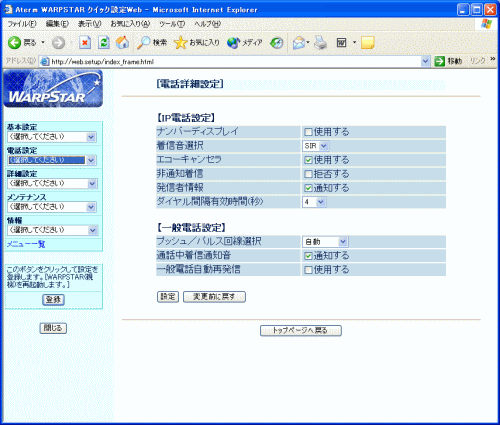Open the ヘルプ(H) menu
The width and height of the screenshot is (500, 425).
pyautogui.click(x=207, y=24)
